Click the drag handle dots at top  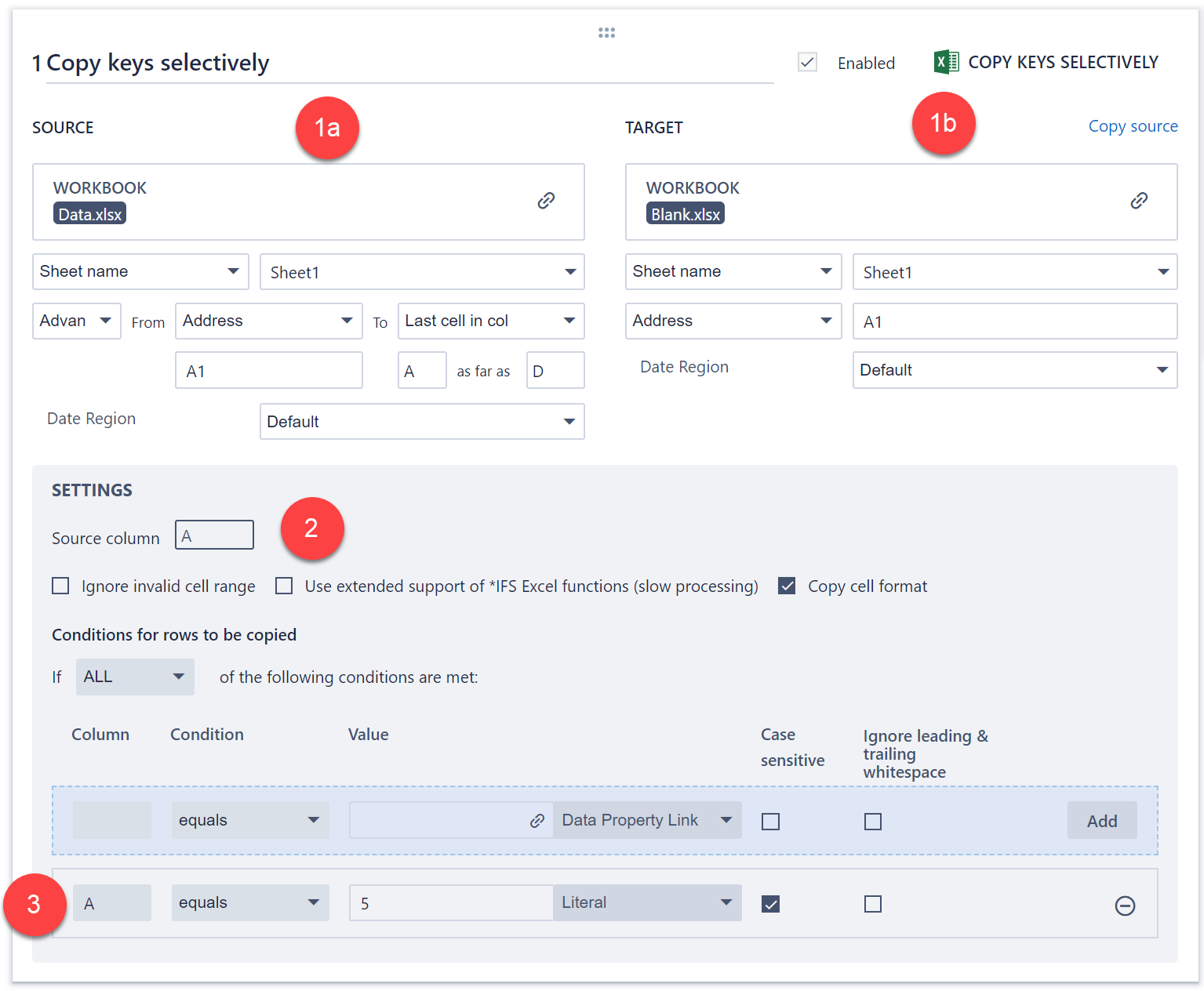coord(606,32)
